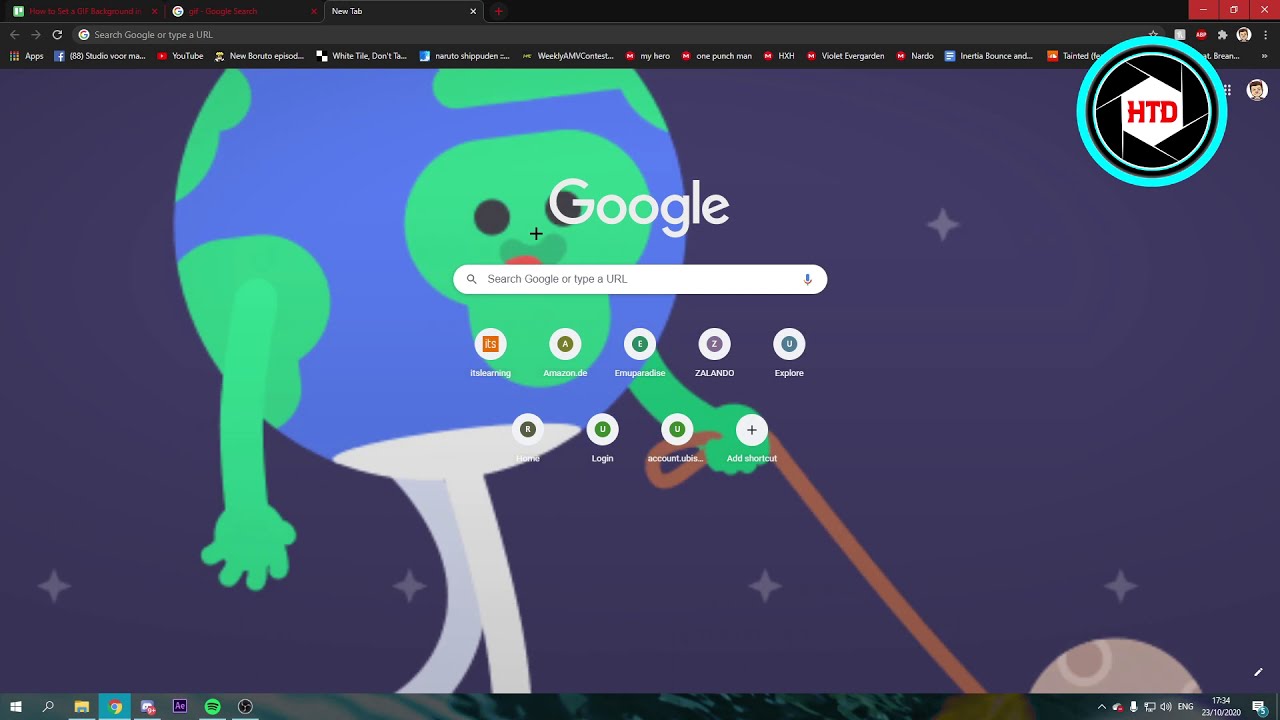The width and height of the screenshot is (1280, 720).
Task: Open the 'naruto shippuden' bookmark
Action: point(465,56)
